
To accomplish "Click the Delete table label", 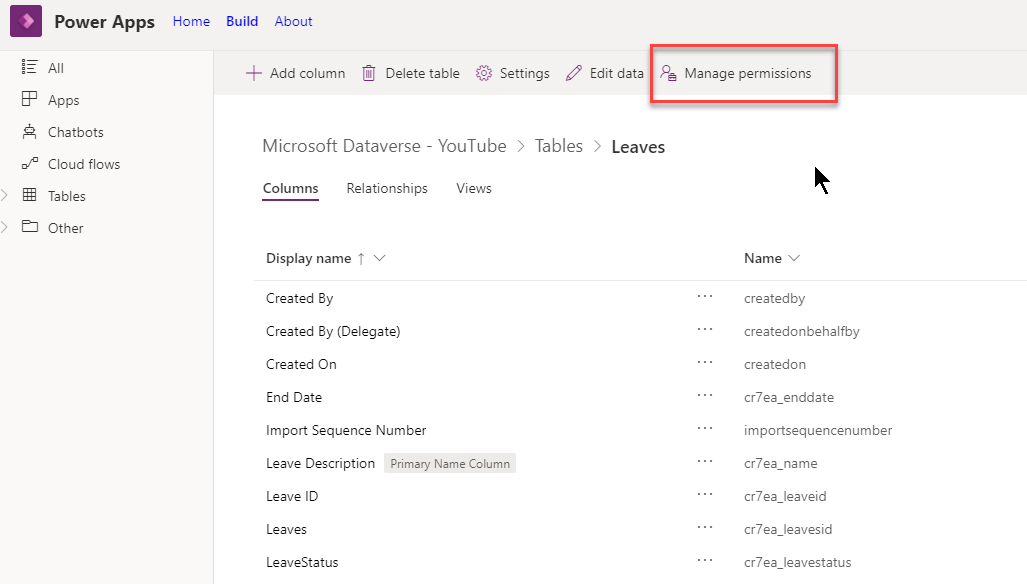I will 422,73.
